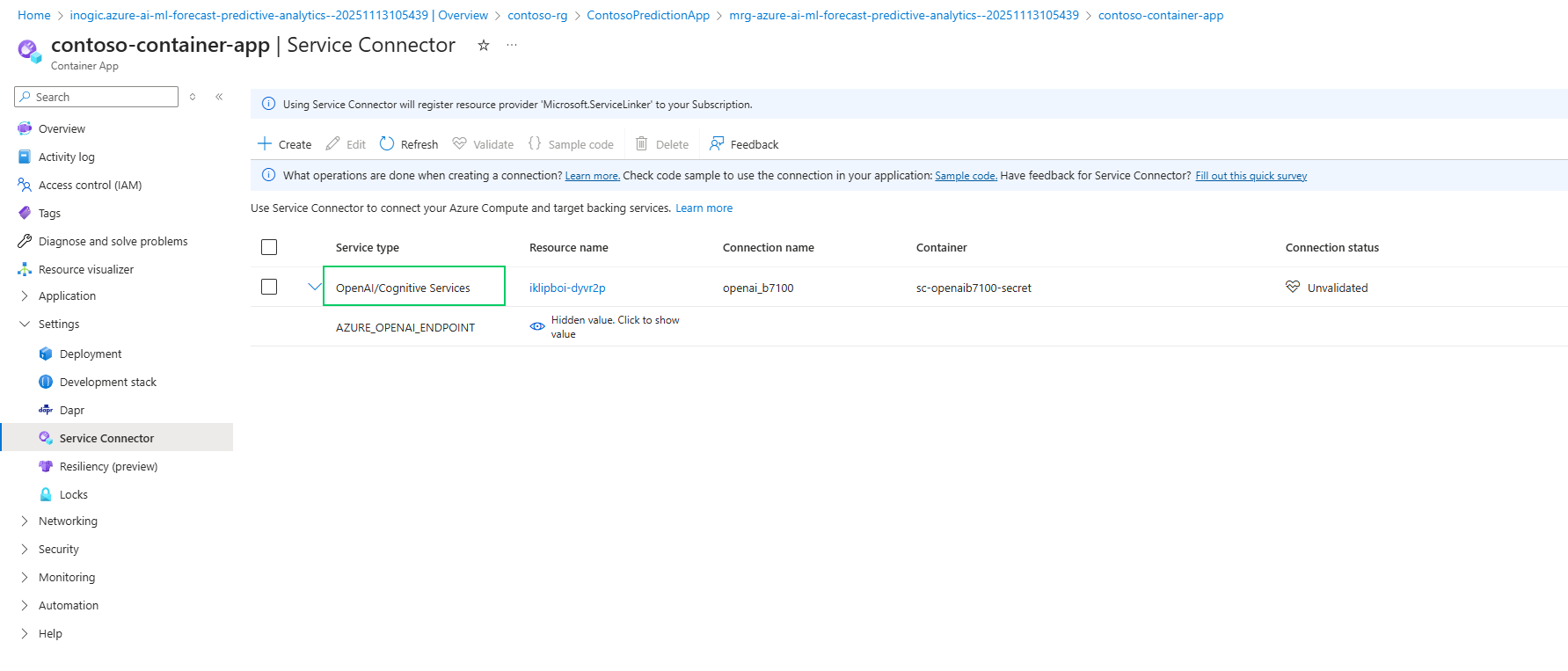Open the more options ellipsis in header

click(512, 45)
